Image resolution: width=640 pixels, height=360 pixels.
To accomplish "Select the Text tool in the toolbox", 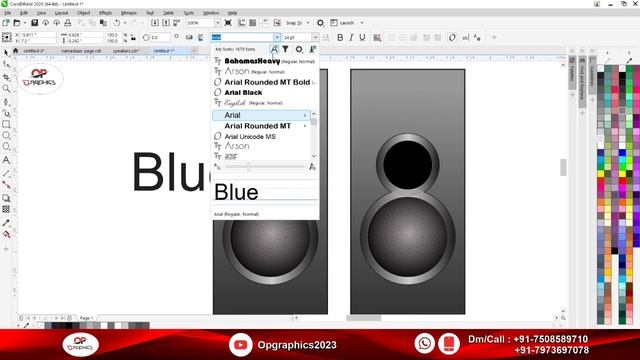I will tap(6, 160).
